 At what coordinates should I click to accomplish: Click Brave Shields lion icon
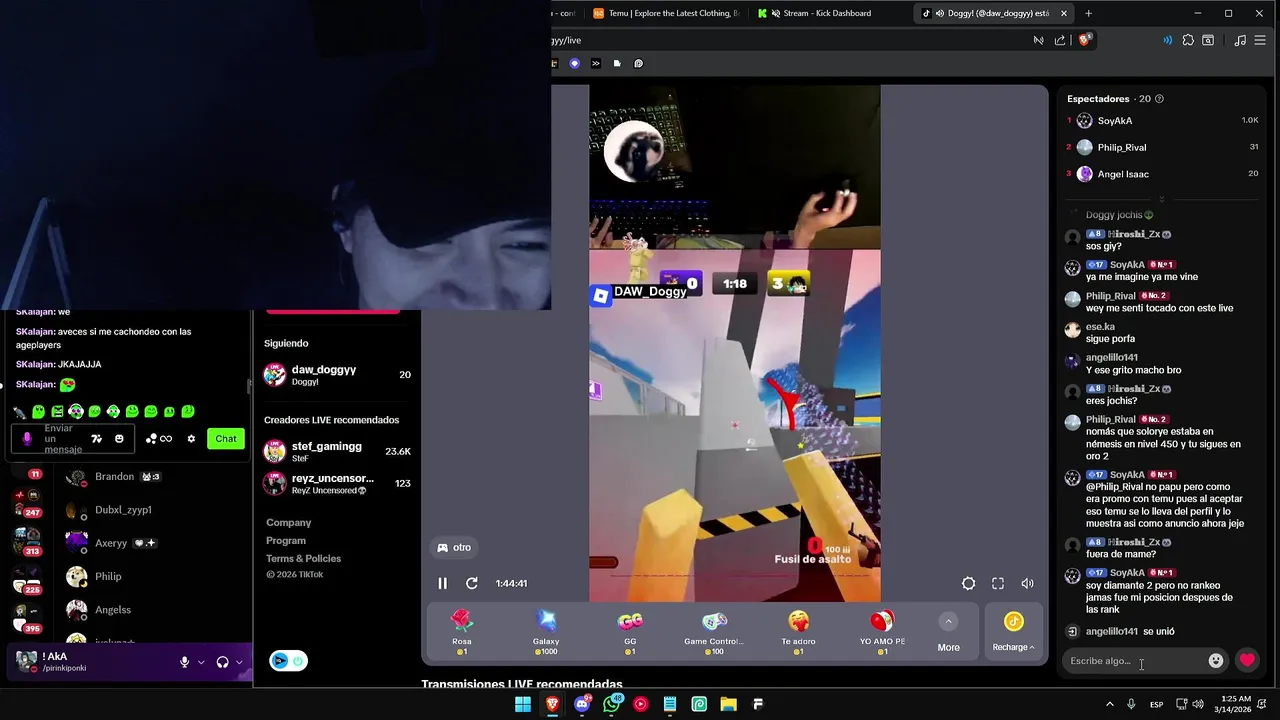point(1085,40)
